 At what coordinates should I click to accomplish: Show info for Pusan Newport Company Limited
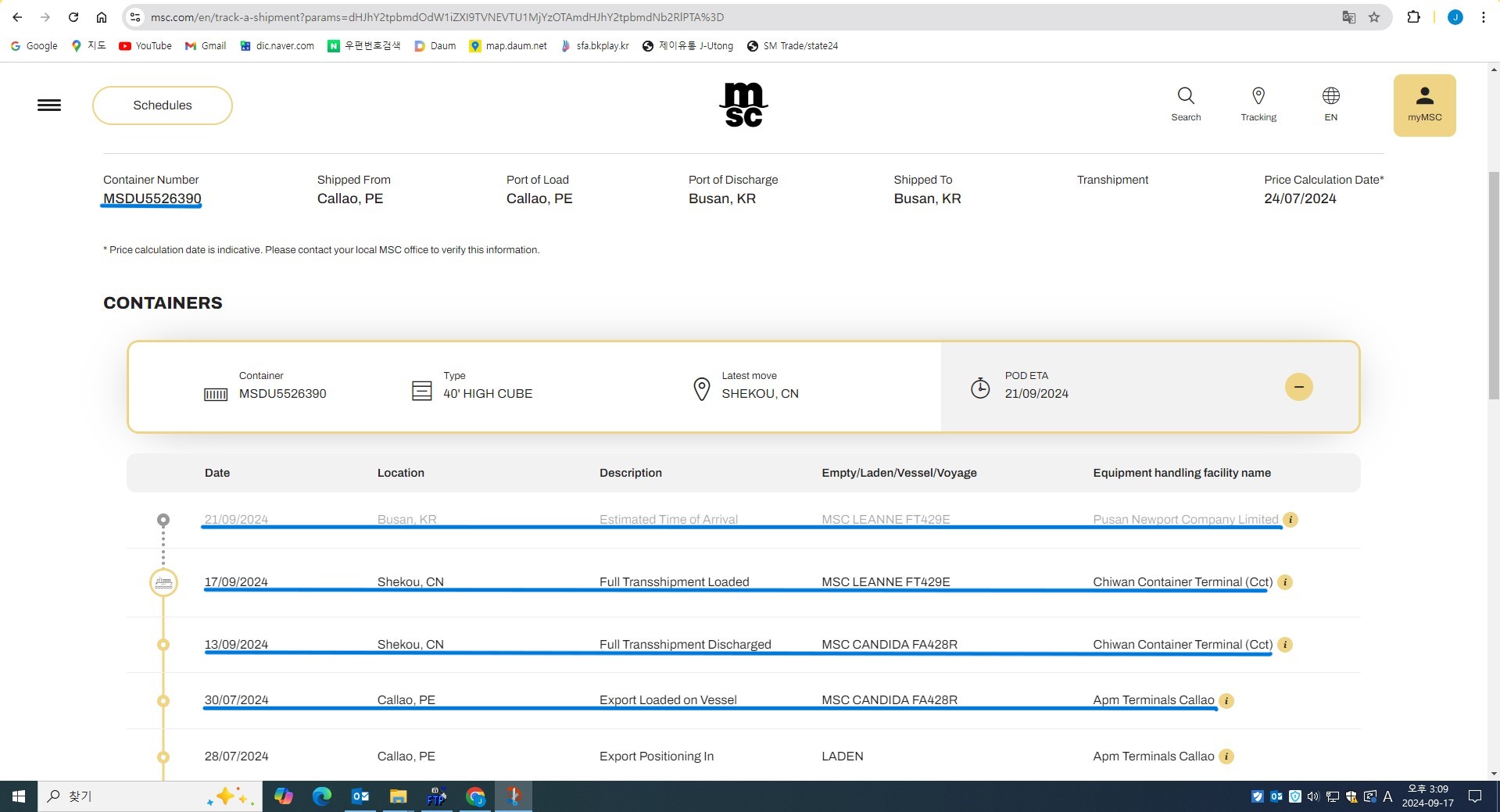pyautogui.click(x=1291, y=520)
